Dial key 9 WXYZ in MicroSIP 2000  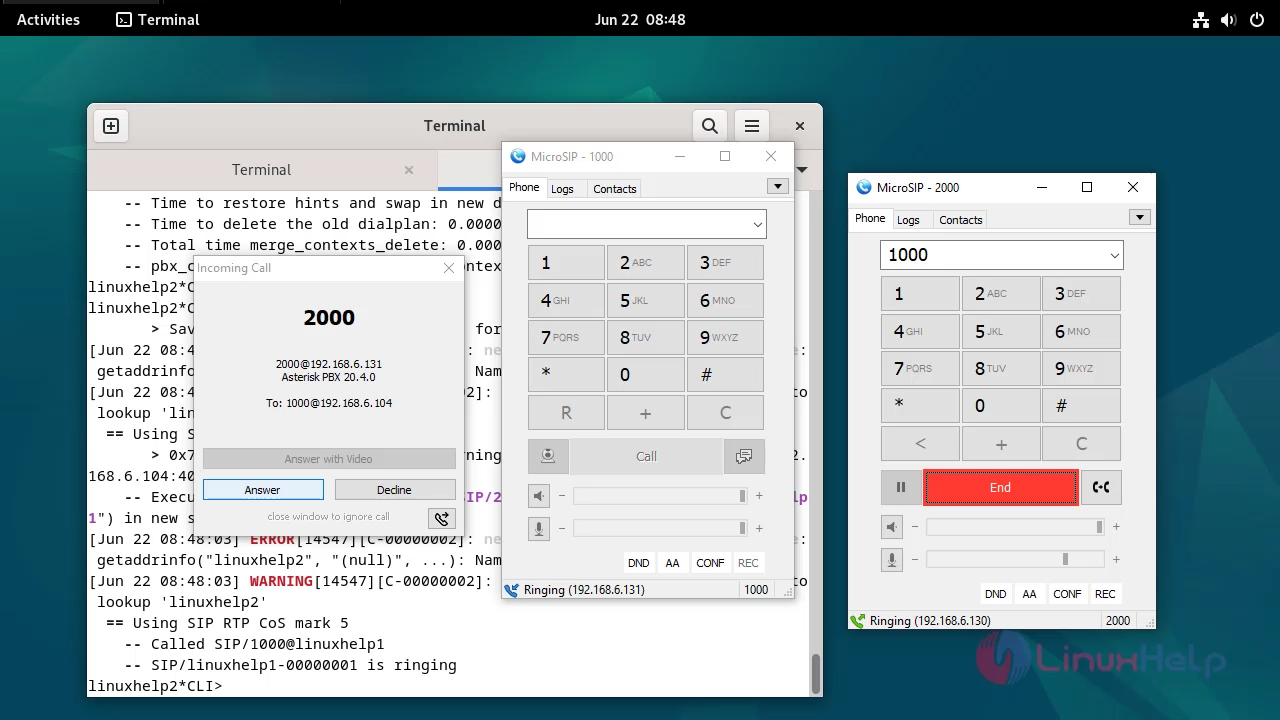tap(1081, 369)
